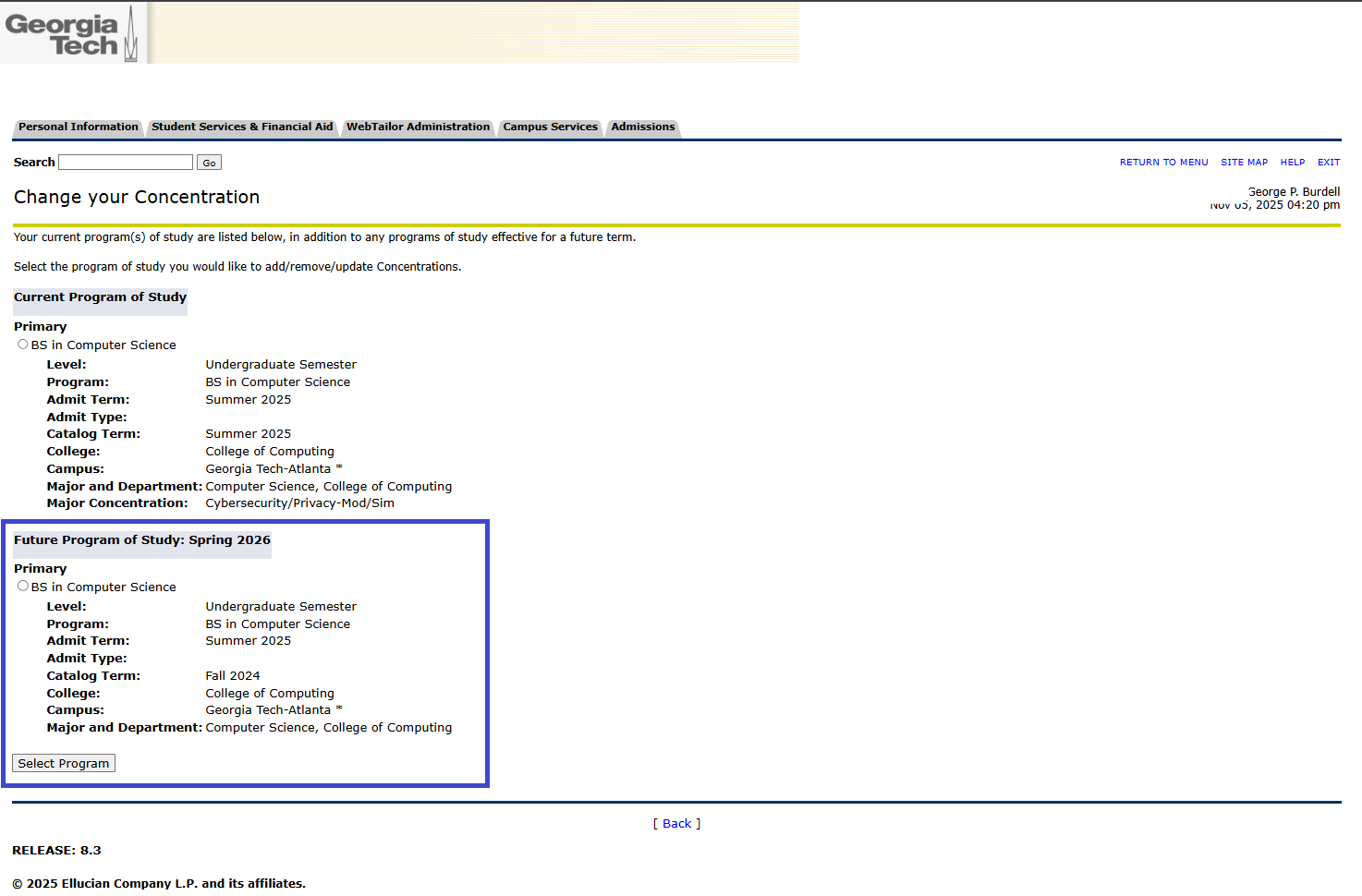Screen dimensions: 1362x896
Task: Select the Admissions tab
Action: [642, 127]
